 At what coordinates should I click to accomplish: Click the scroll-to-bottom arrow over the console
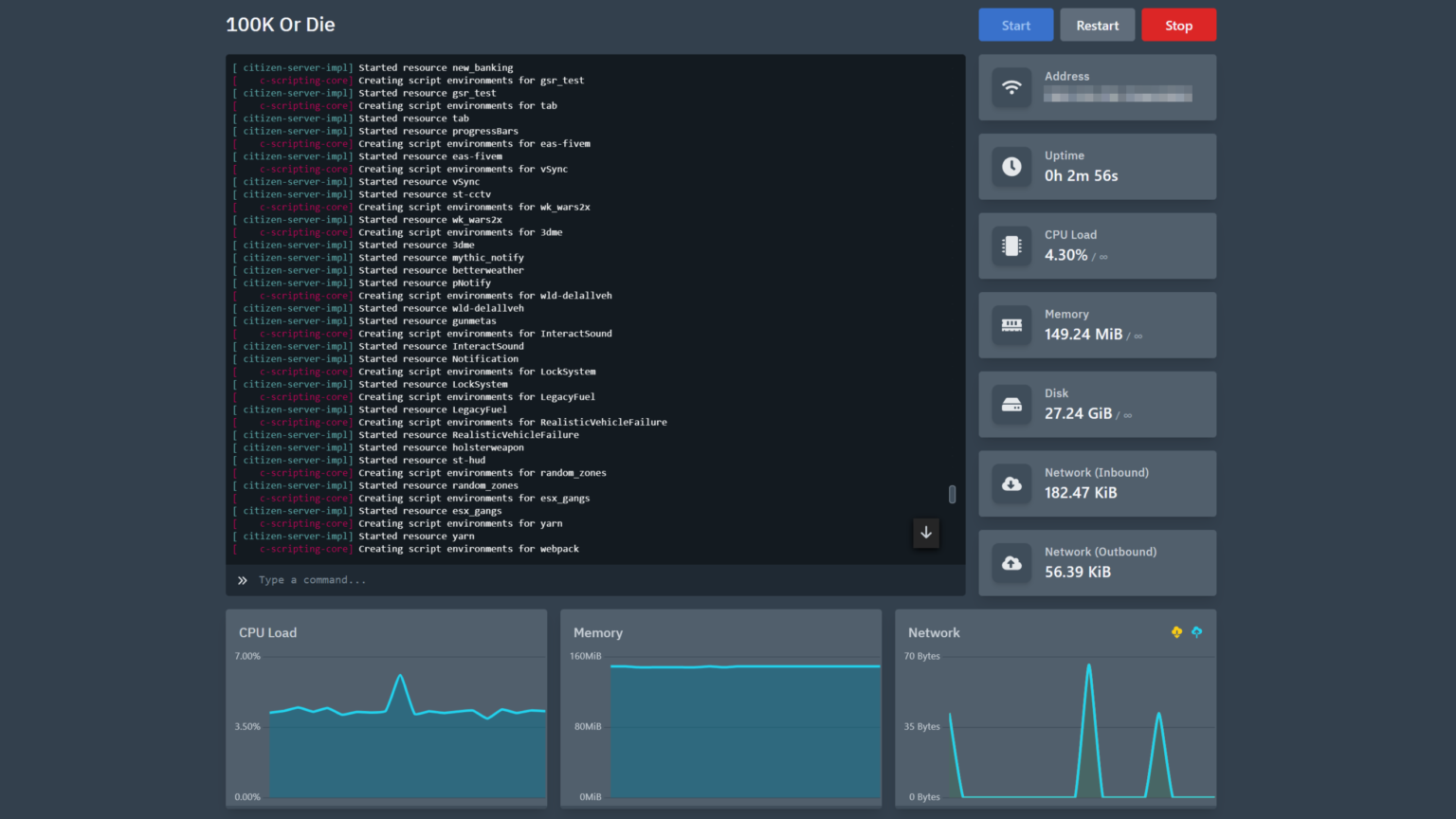click(x=926, y=533)
